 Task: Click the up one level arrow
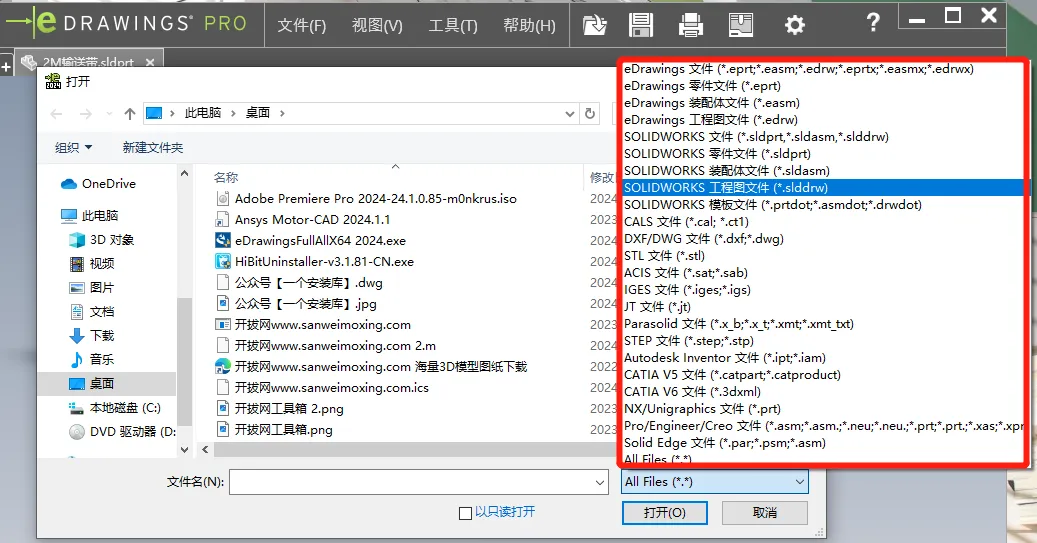[x=130, y=114]
